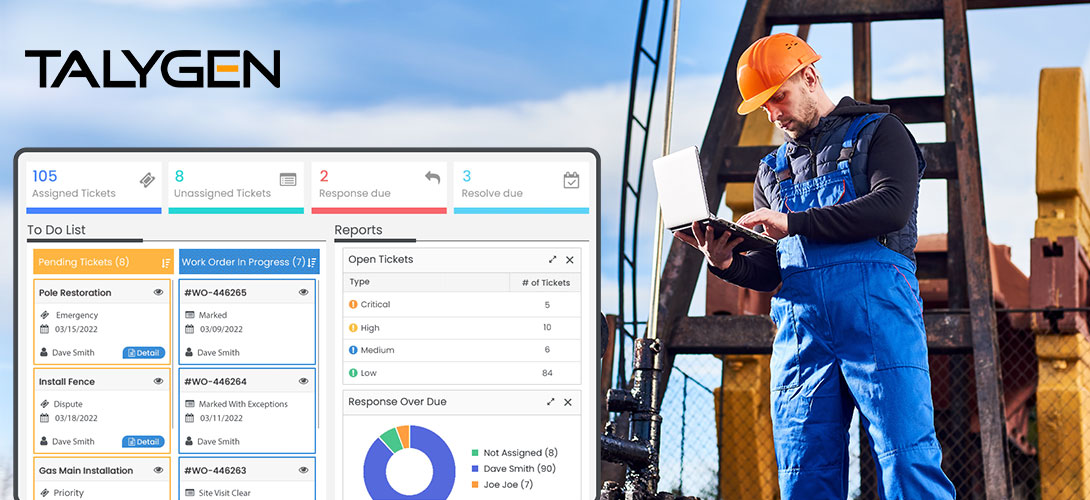Click the #WO-446263 work order title

pos(215,471)
